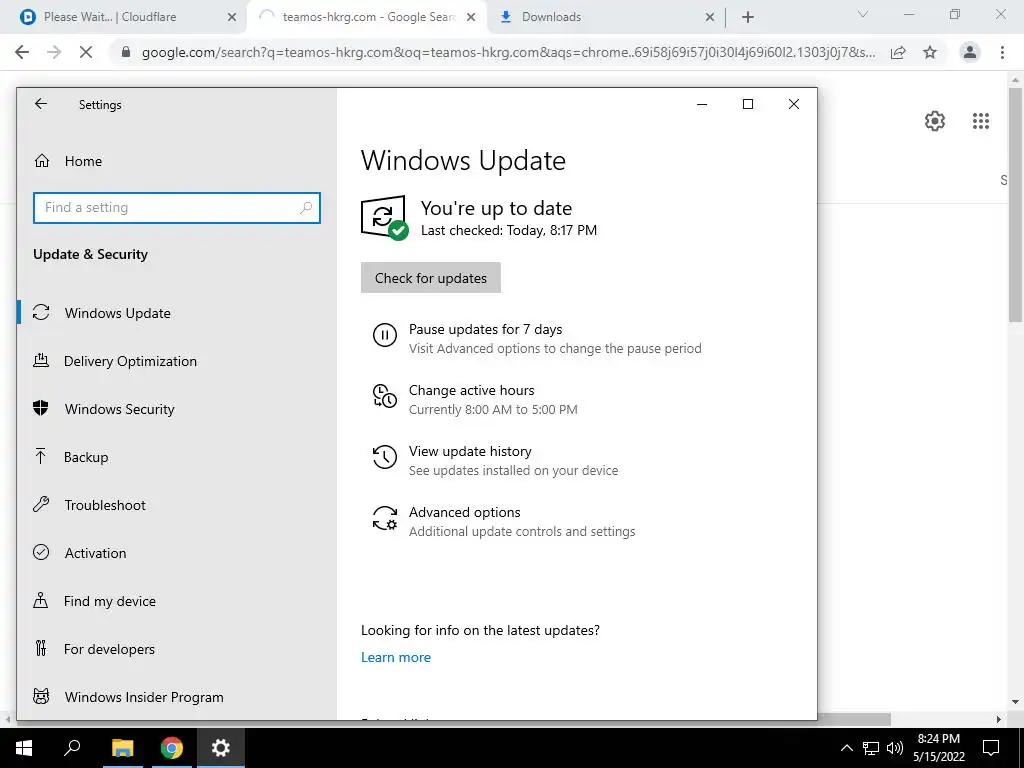Viewport: 1024px width, 768px height.
Task: Open the Learn more link
Action: (x=396, y=657)
